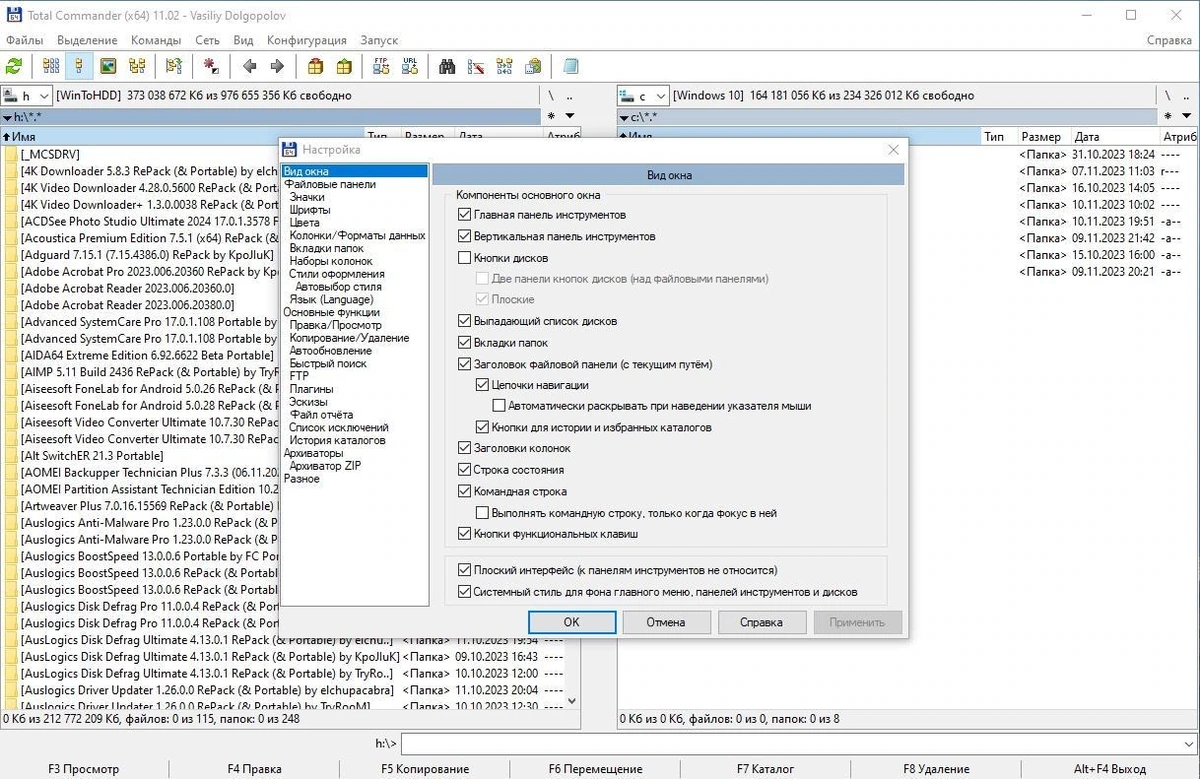Select Плагины in settings list

pos(311,389)
